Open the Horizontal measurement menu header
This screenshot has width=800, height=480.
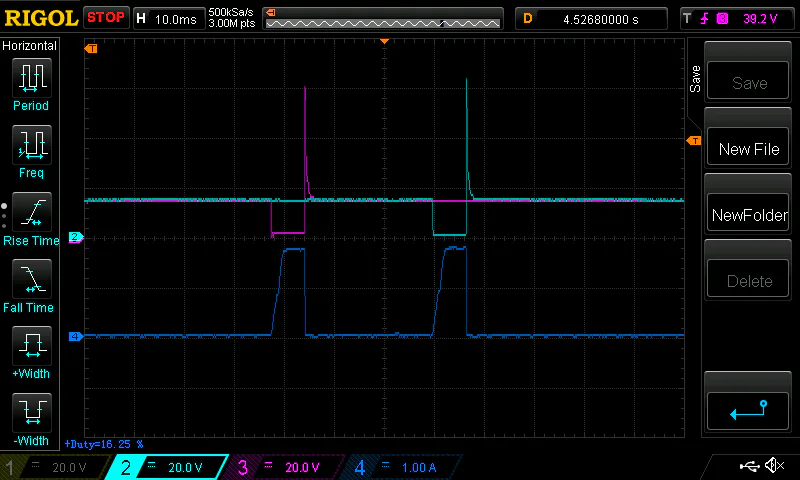point(30,46)
